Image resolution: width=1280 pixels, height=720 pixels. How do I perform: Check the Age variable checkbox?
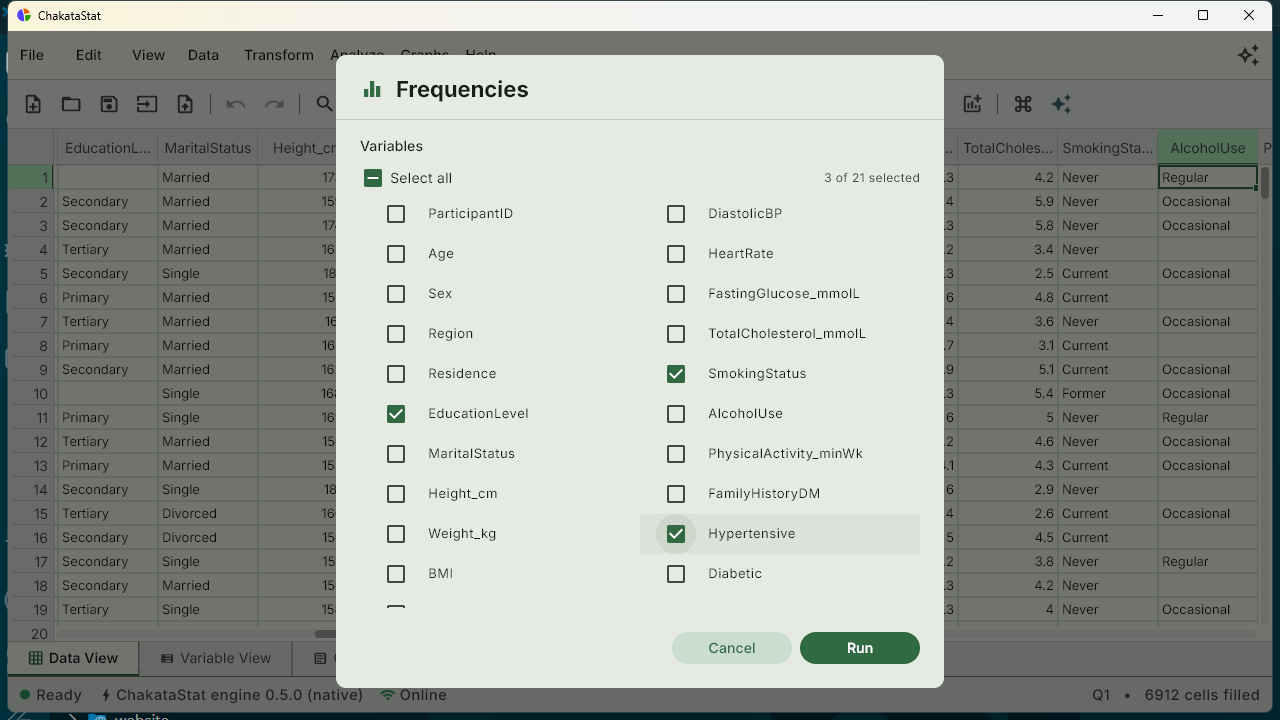coord(396,253)
